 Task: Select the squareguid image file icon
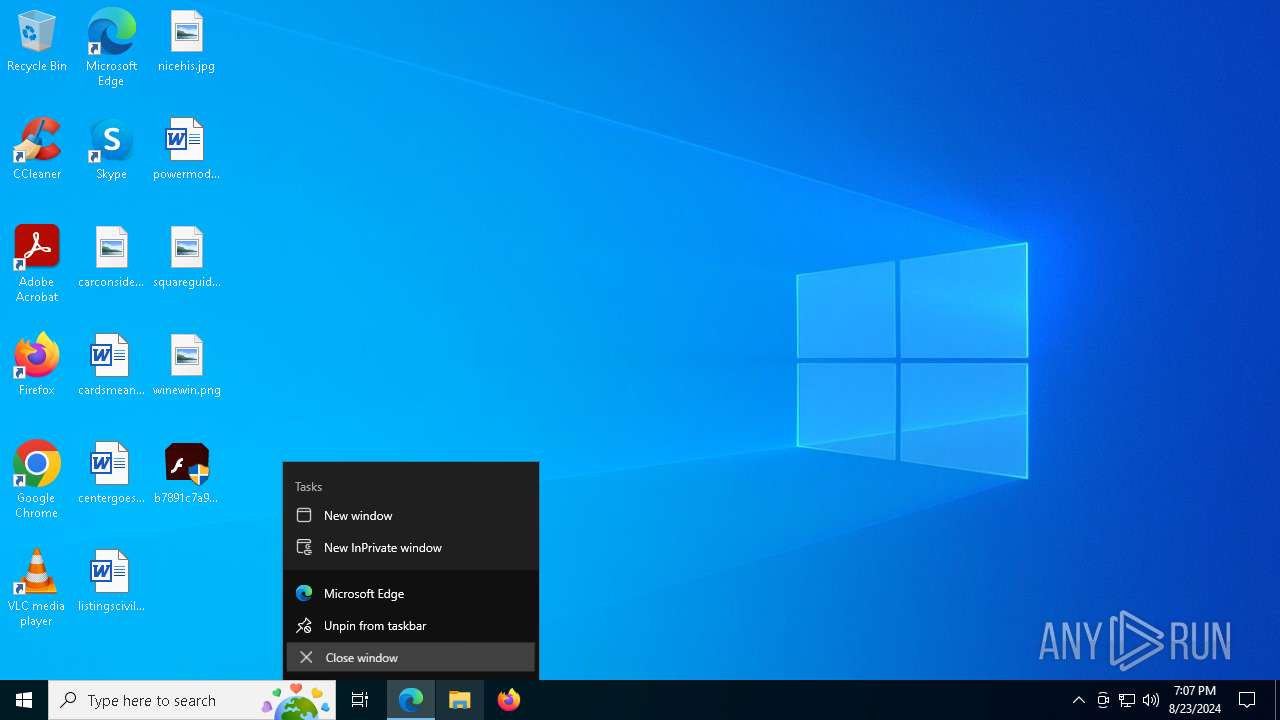(x=186, y=257)
